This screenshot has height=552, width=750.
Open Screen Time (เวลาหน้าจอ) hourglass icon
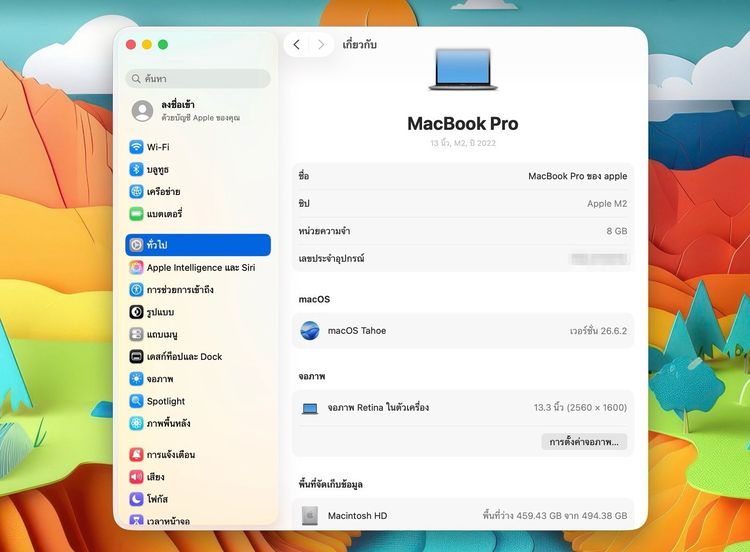click(x=136, y=520)
